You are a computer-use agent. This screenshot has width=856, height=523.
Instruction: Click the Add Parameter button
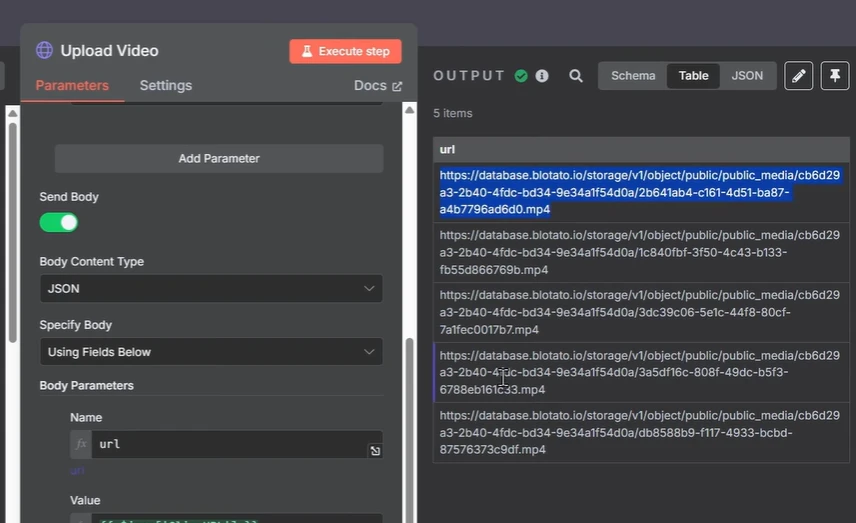tap(219, 158)
